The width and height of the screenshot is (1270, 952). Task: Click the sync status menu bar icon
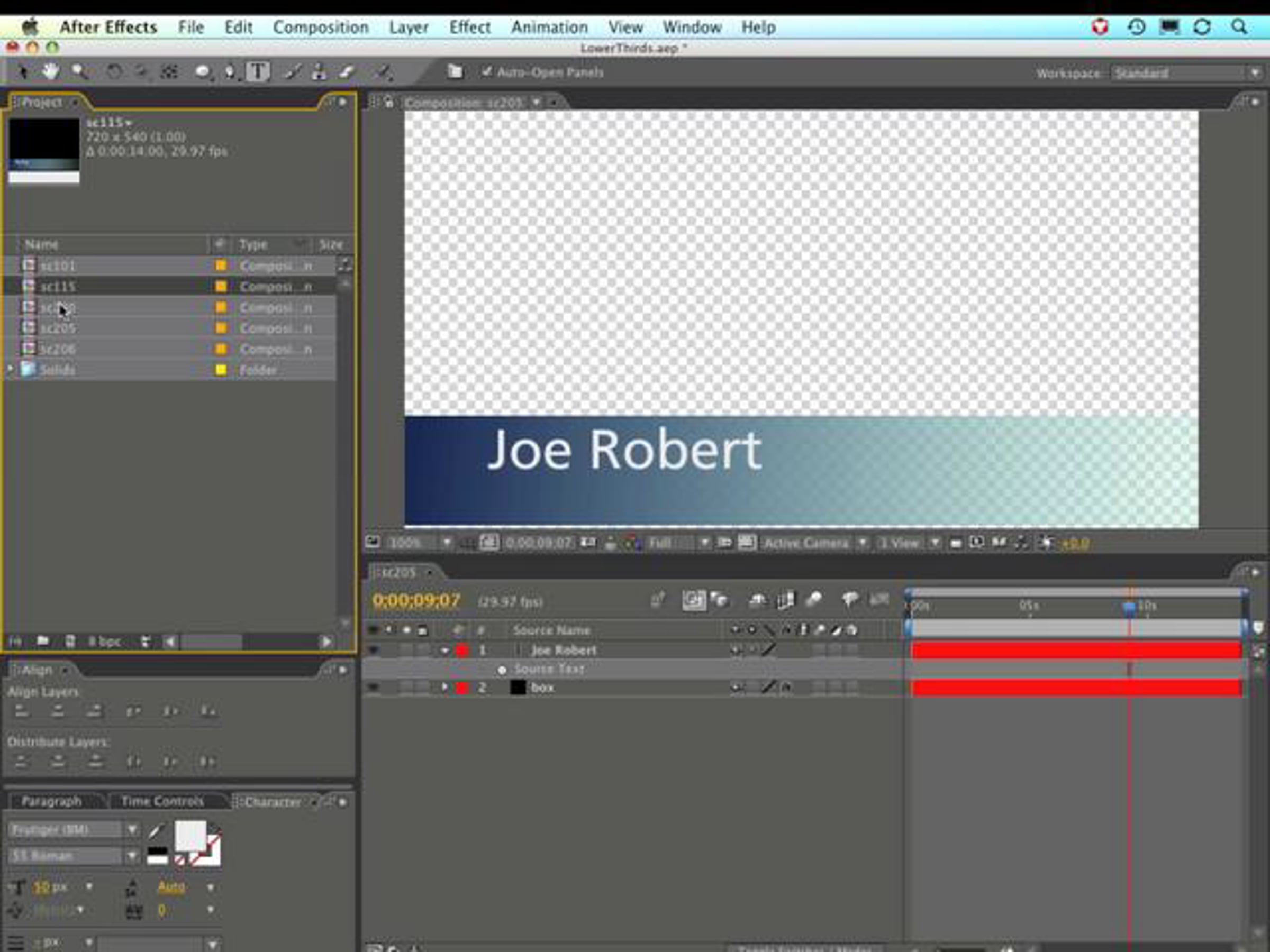click(1202, 27)
